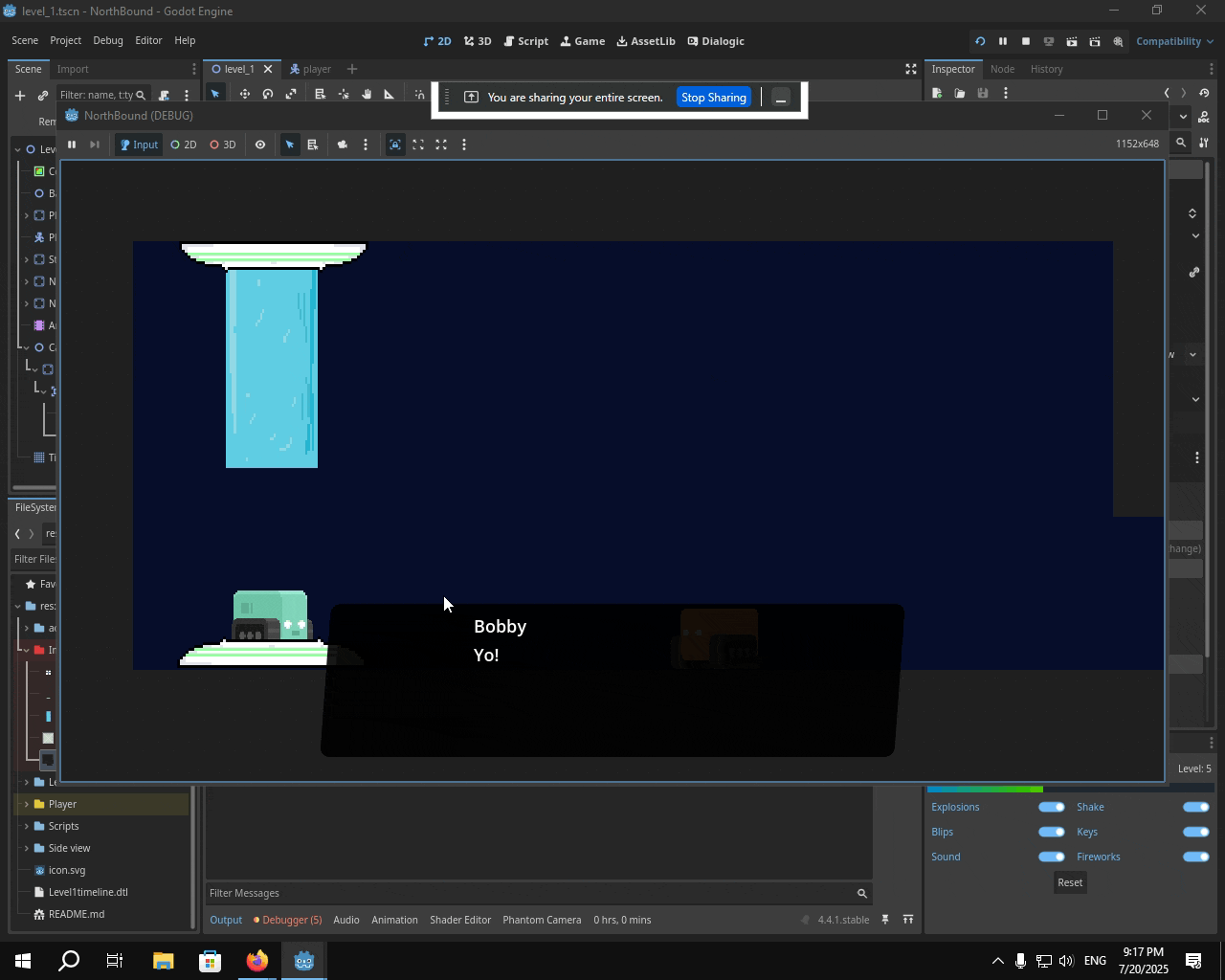Pause the running game in debug window

tap(72, 145)
